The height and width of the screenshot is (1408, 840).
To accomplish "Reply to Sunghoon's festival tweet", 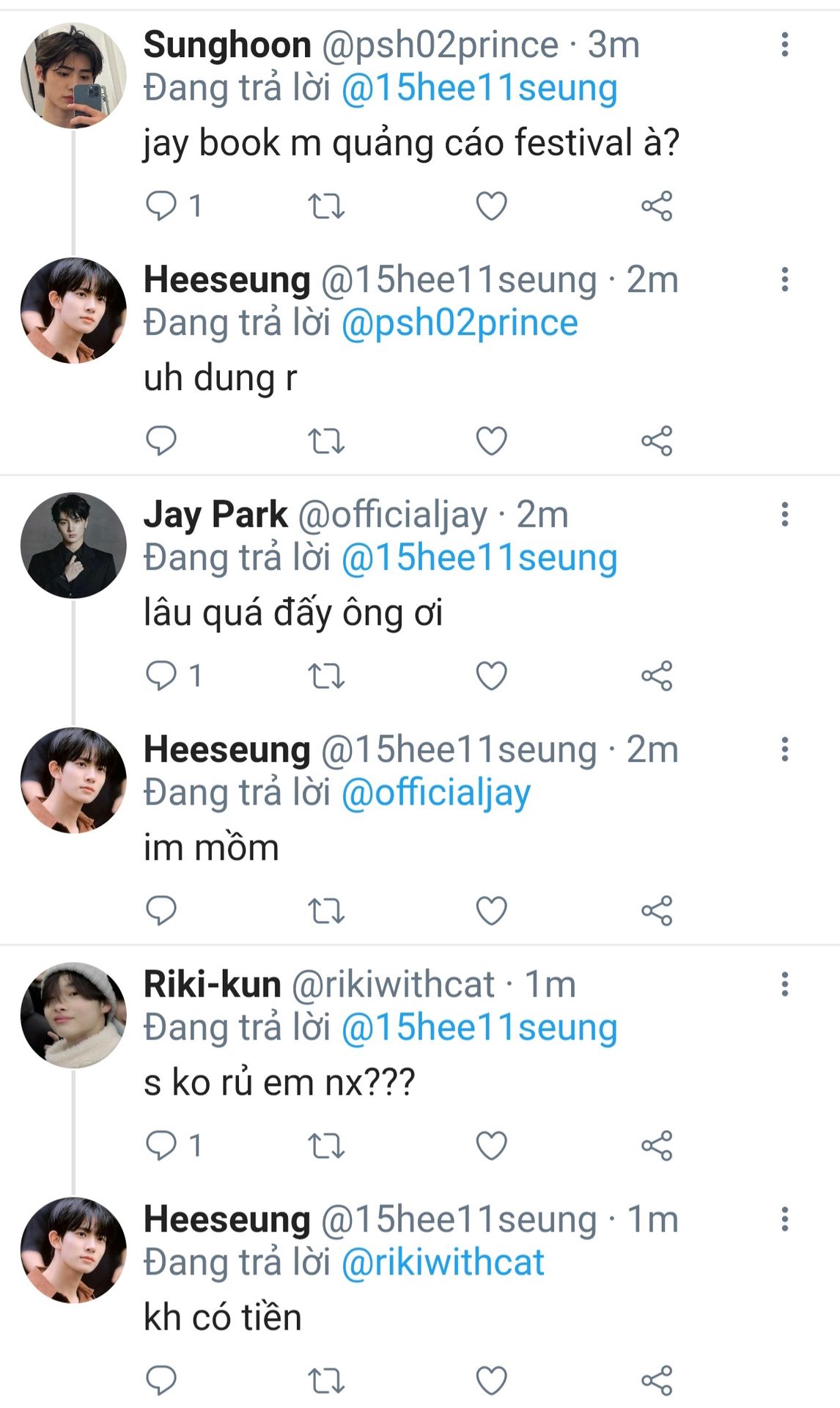I will (x=161, y=206).
